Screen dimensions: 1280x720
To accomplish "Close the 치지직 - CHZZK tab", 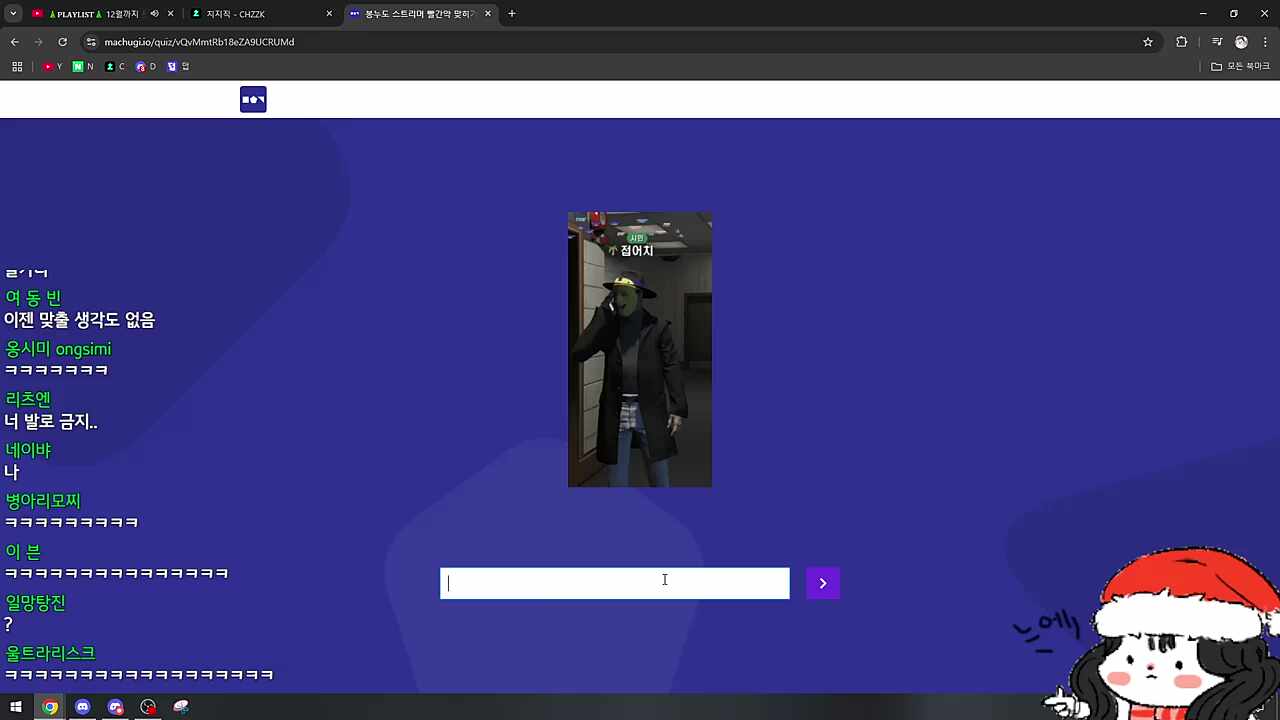I will point(329,14).
